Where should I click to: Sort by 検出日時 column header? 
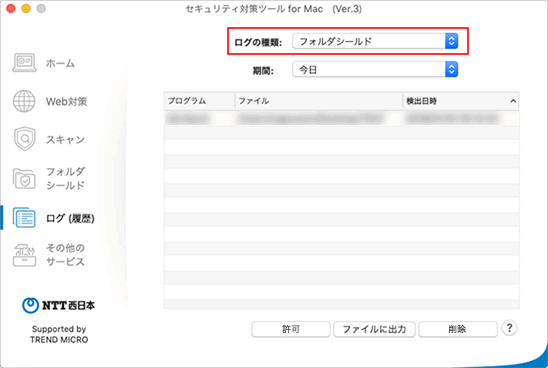pyautogui.click(x=461, y=101)
